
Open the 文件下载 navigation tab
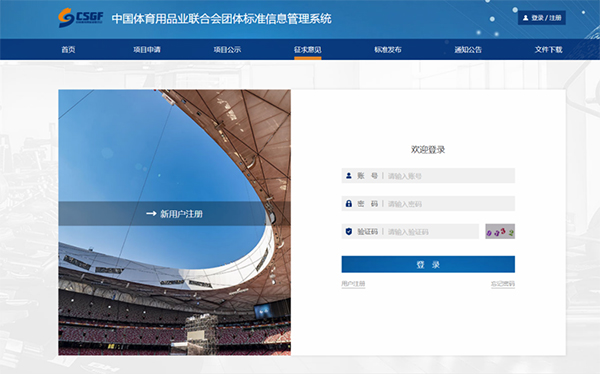click(x=548, y=49)
